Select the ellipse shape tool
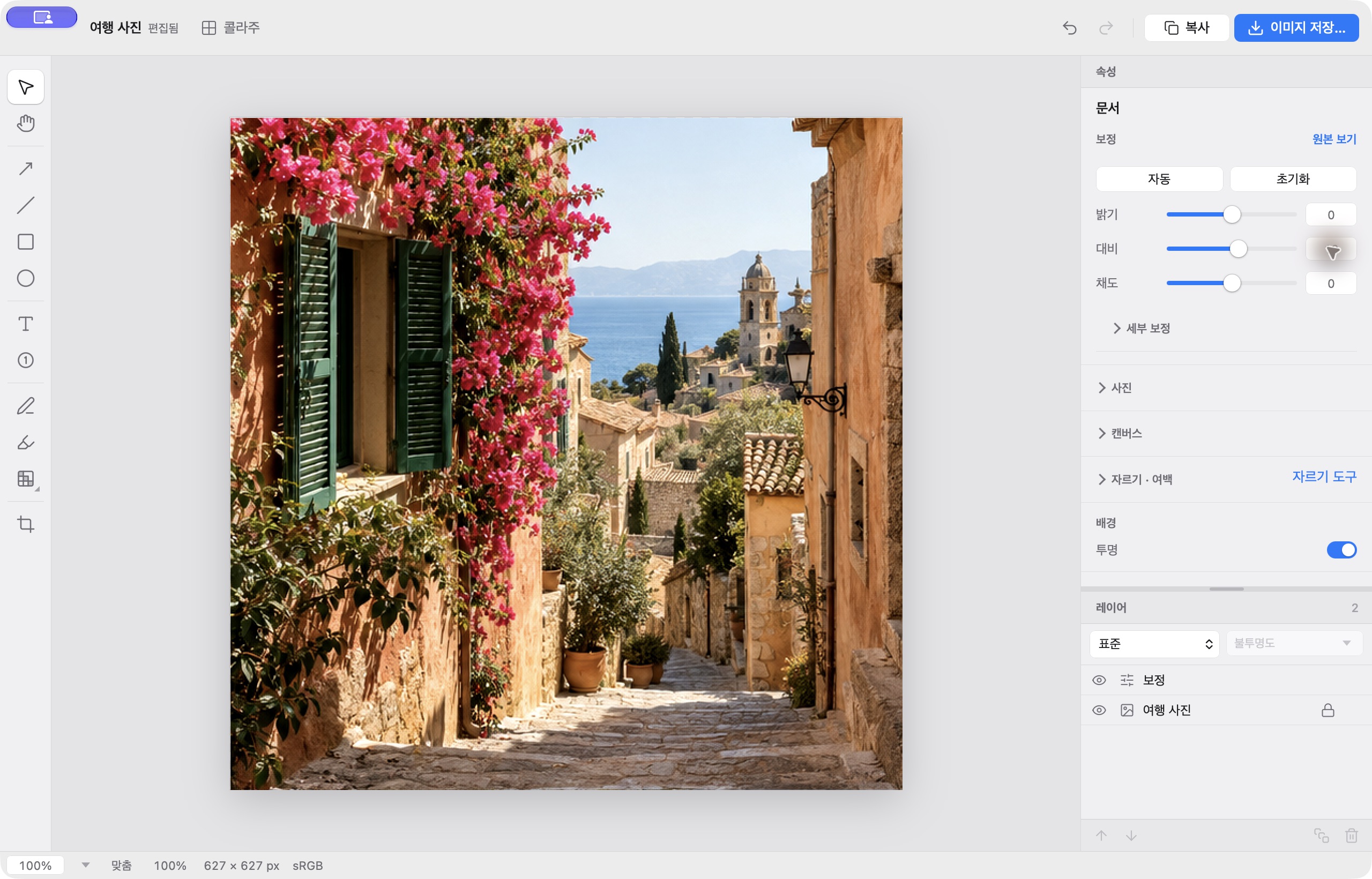Image resolution: width=1372 pixels, height=879 pixels. tap(26, 278)
